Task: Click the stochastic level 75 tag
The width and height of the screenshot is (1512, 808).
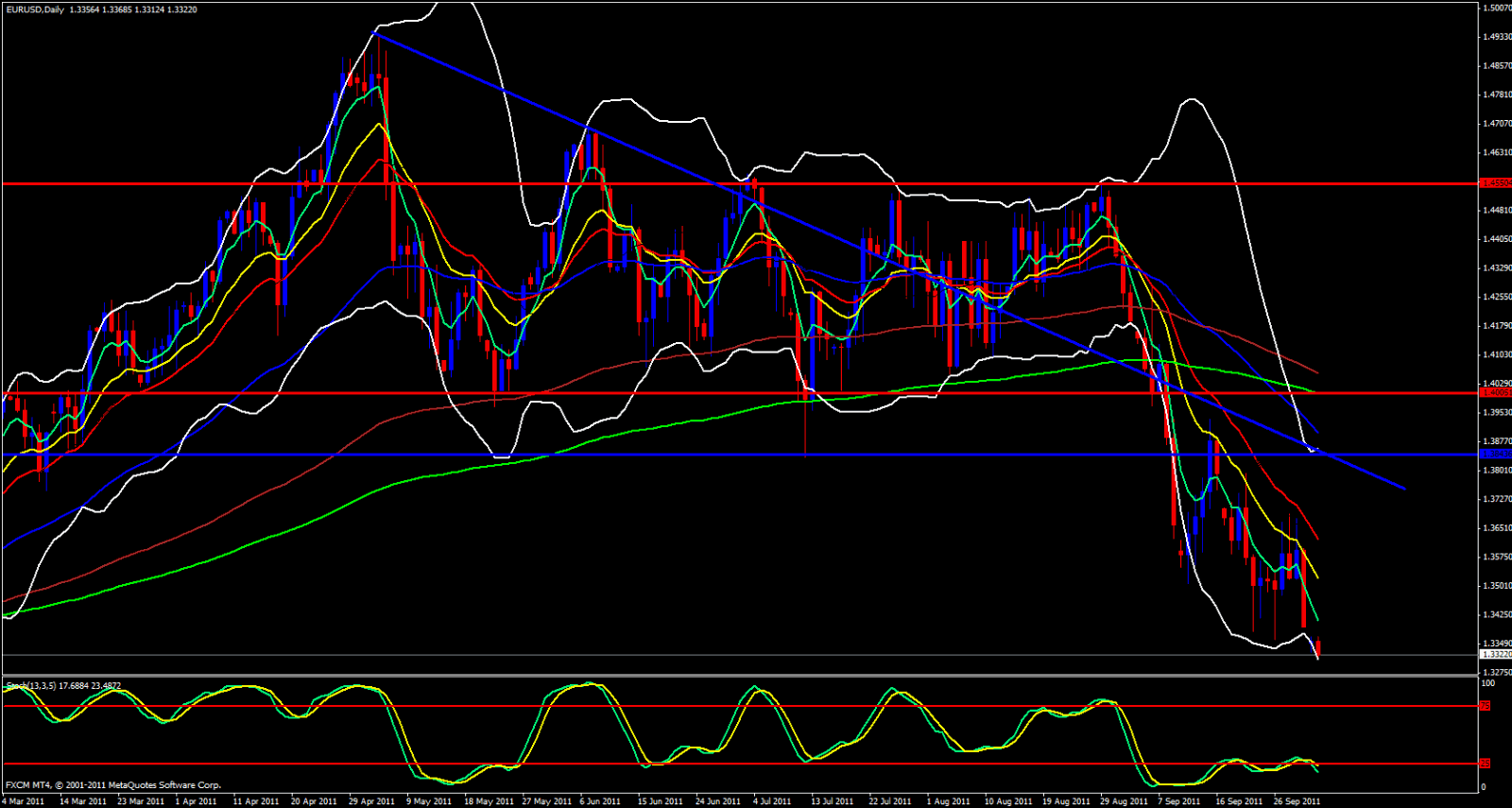Action: (1485, 706)
